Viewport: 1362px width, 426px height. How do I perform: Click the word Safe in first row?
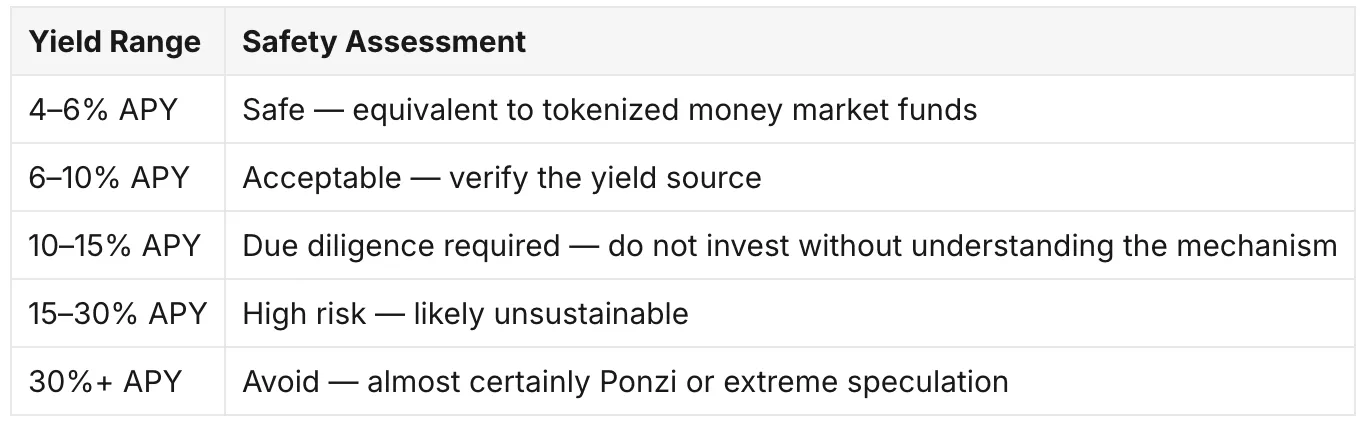[273, 109]
